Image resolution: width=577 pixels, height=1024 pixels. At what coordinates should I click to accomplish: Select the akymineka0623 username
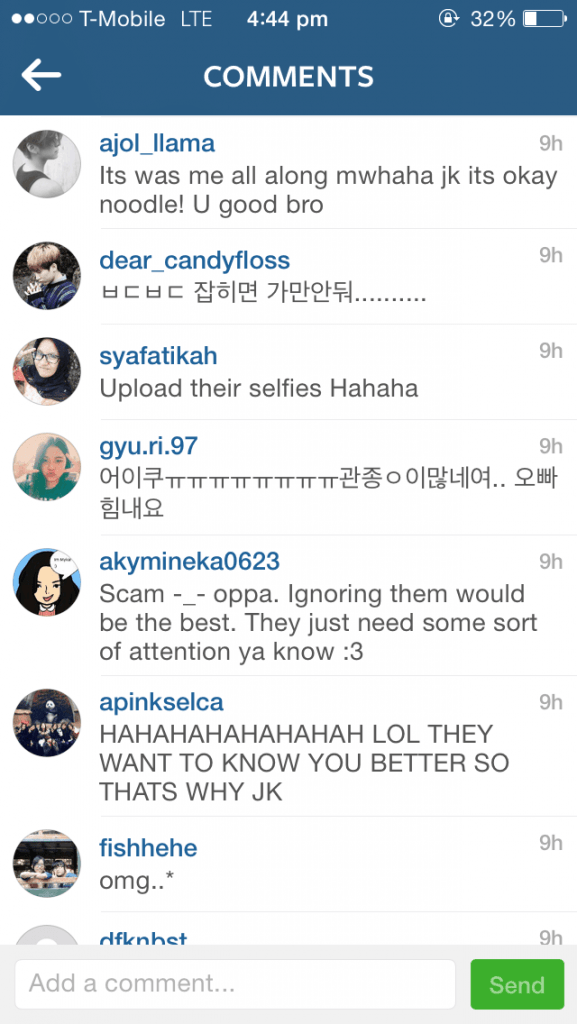click(x=189, y=562)
